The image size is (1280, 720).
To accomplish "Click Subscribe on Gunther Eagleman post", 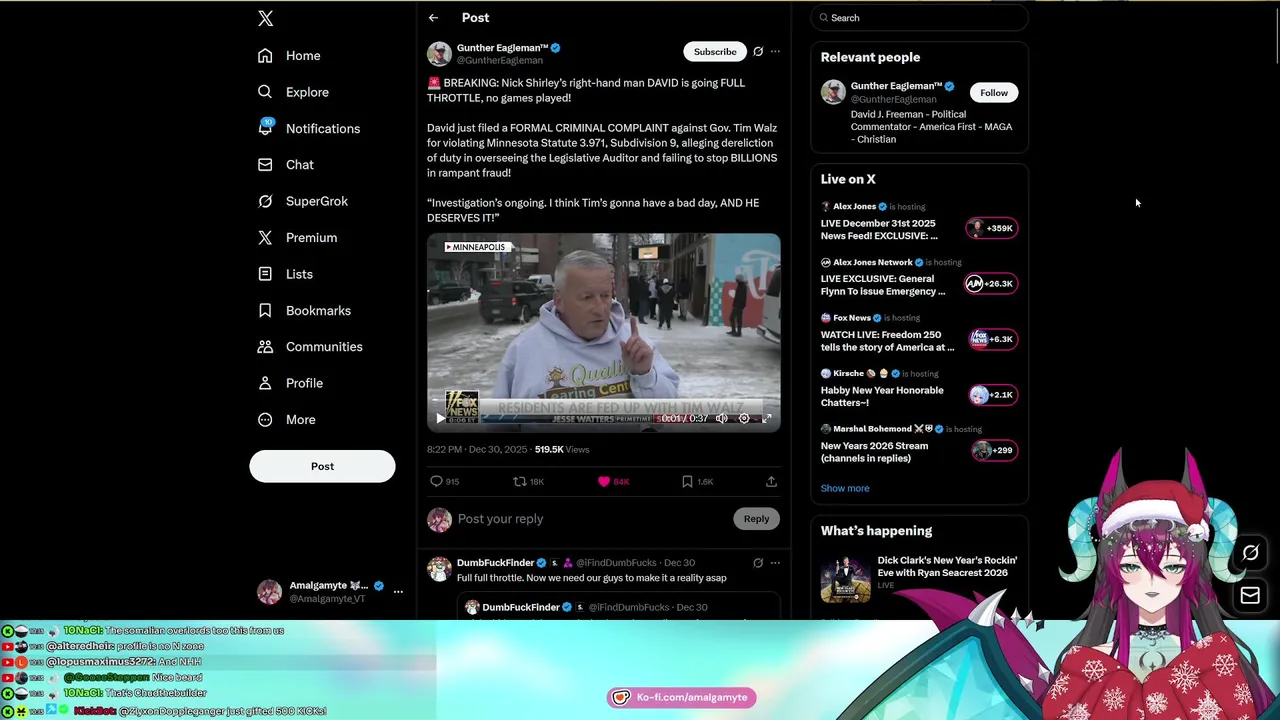I will pyautogui.click(x=715, y=52).
